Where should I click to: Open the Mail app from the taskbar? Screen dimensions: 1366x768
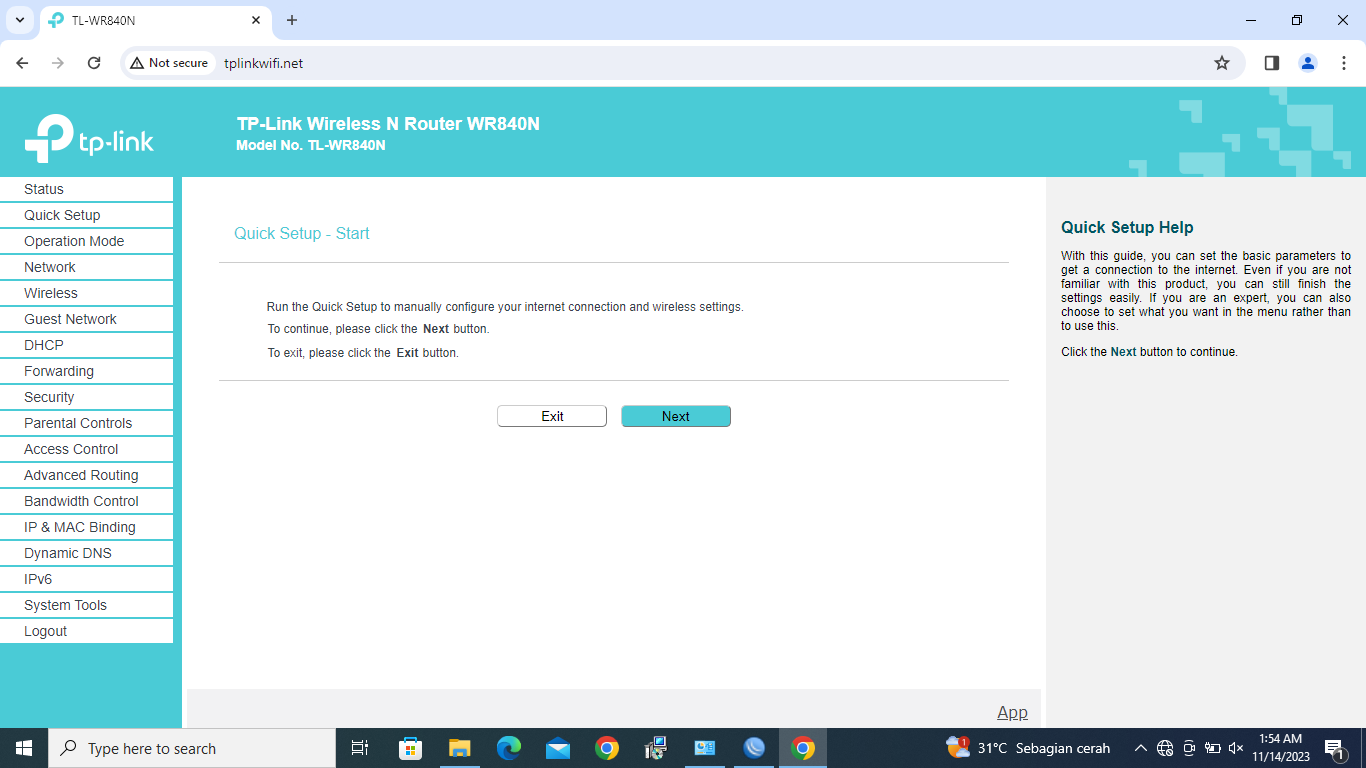pos(558,748)
